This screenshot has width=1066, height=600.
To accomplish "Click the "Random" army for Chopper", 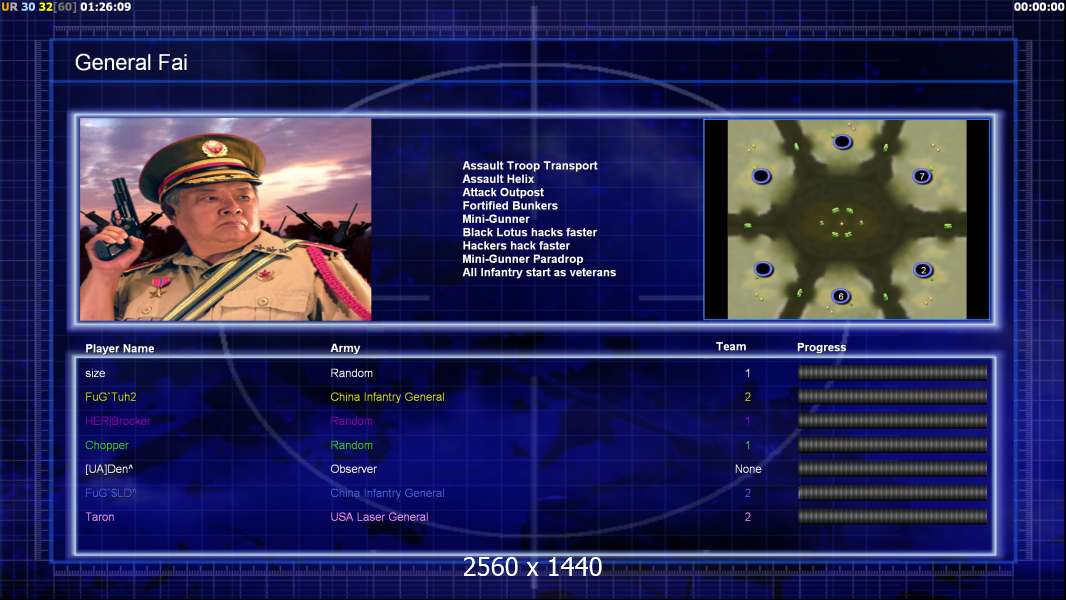I will tap(351, 445).
